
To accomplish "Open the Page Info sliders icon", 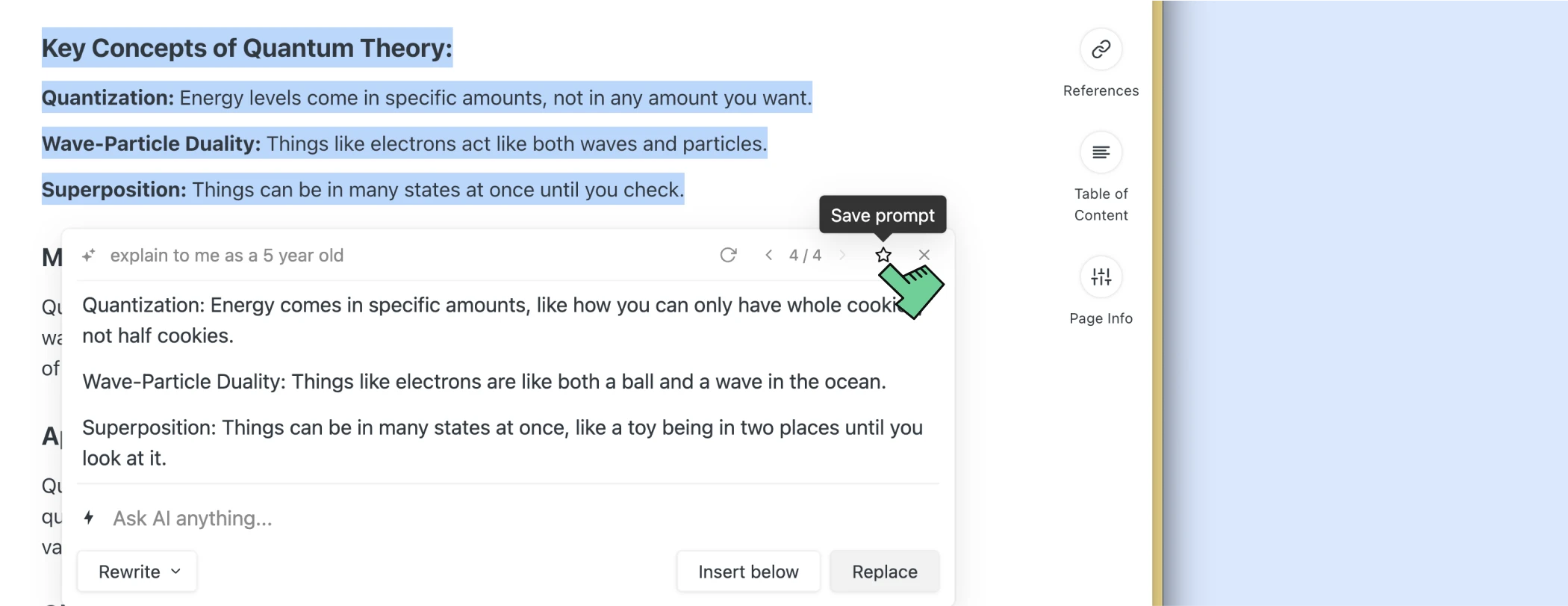I will (x=1101, y=277).
